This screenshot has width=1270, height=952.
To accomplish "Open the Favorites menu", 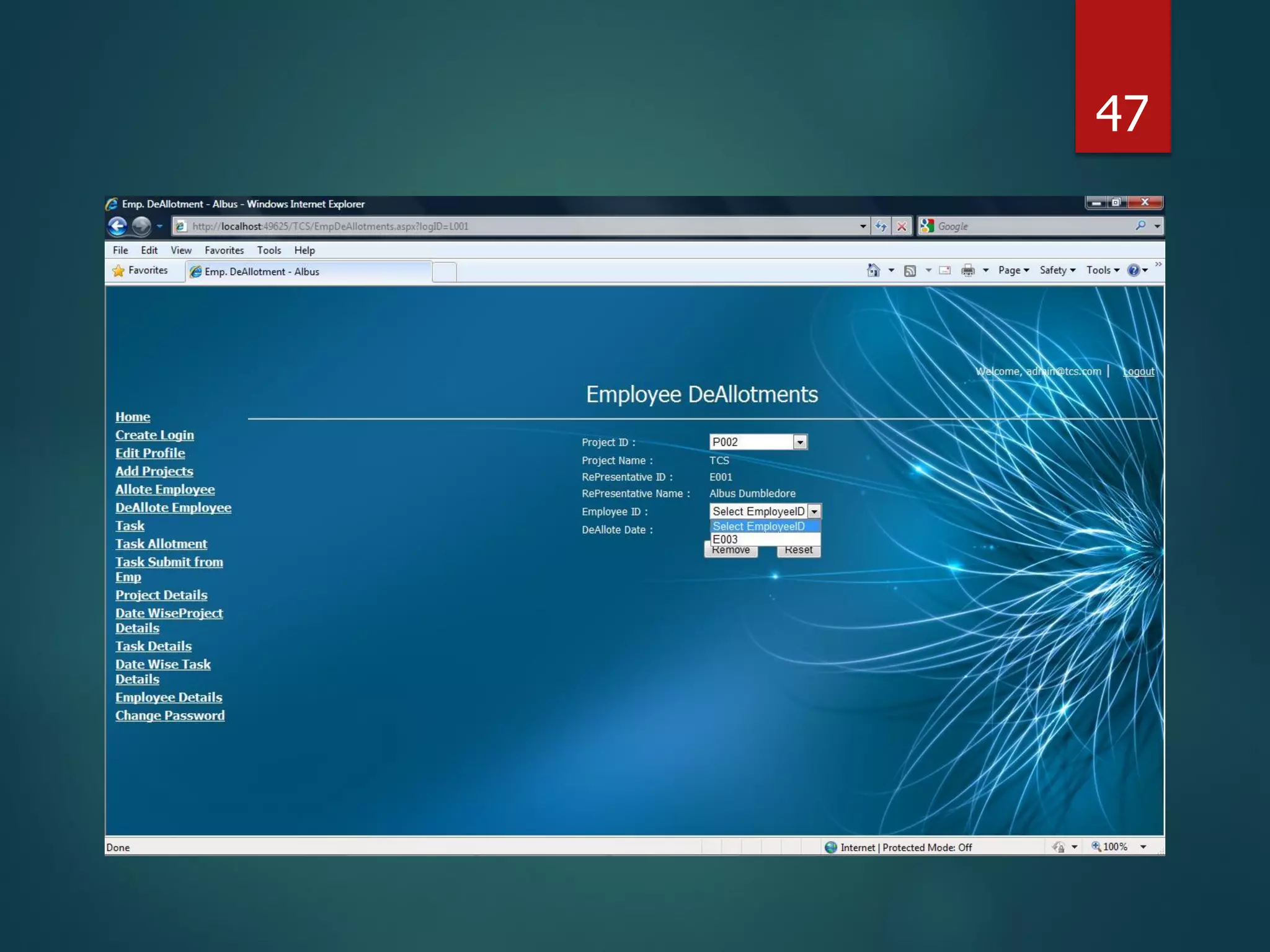I will 224,250.
